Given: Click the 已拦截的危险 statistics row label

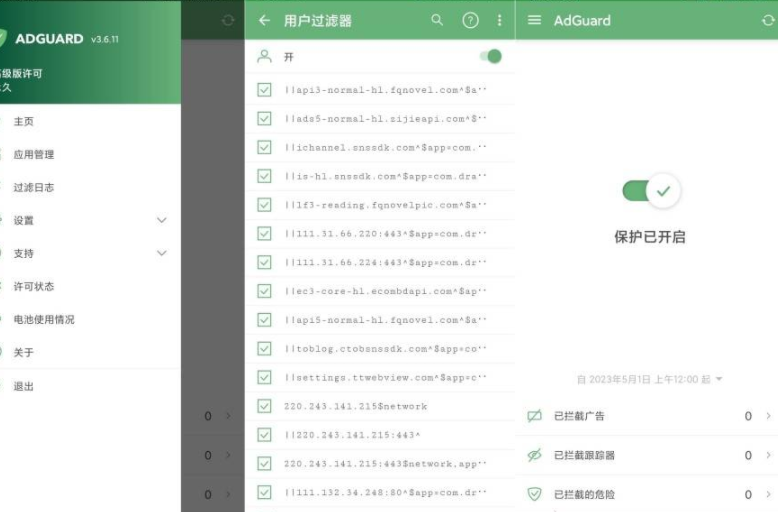Looking at the screenshot, I should tap(584, 495).
